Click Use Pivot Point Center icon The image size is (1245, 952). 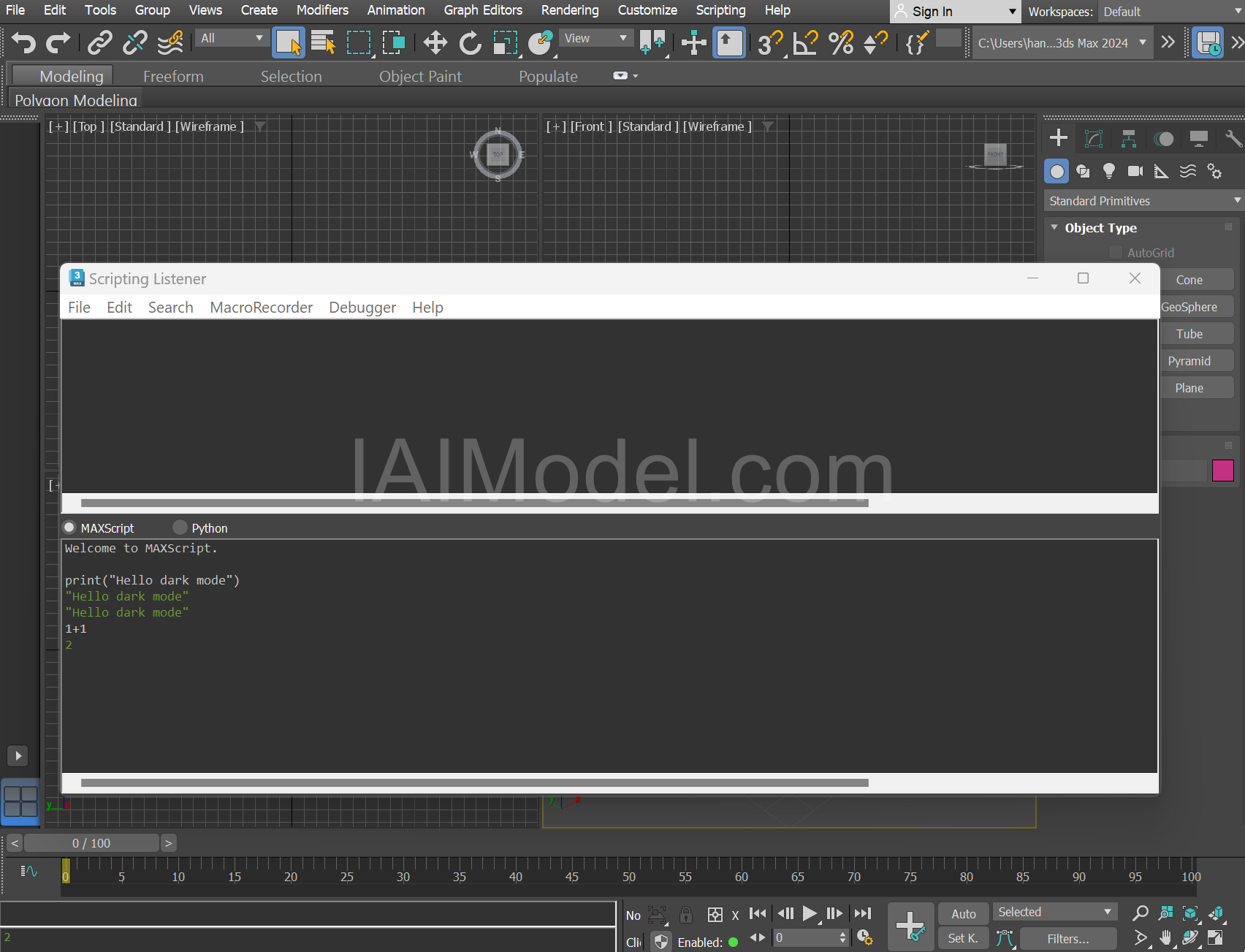click(652, 42)
